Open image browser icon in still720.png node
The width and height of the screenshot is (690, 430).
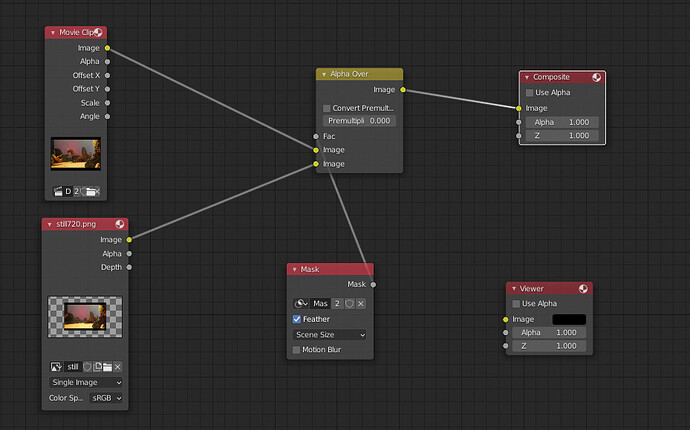click(56, 367)
